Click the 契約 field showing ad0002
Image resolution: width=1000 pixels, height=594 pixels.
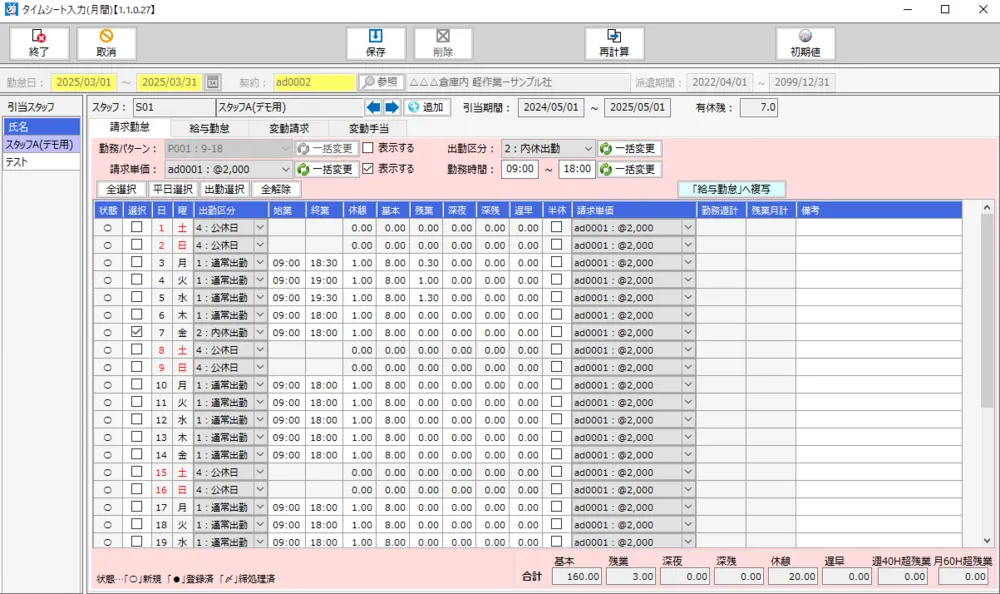[x=314, y=82]
